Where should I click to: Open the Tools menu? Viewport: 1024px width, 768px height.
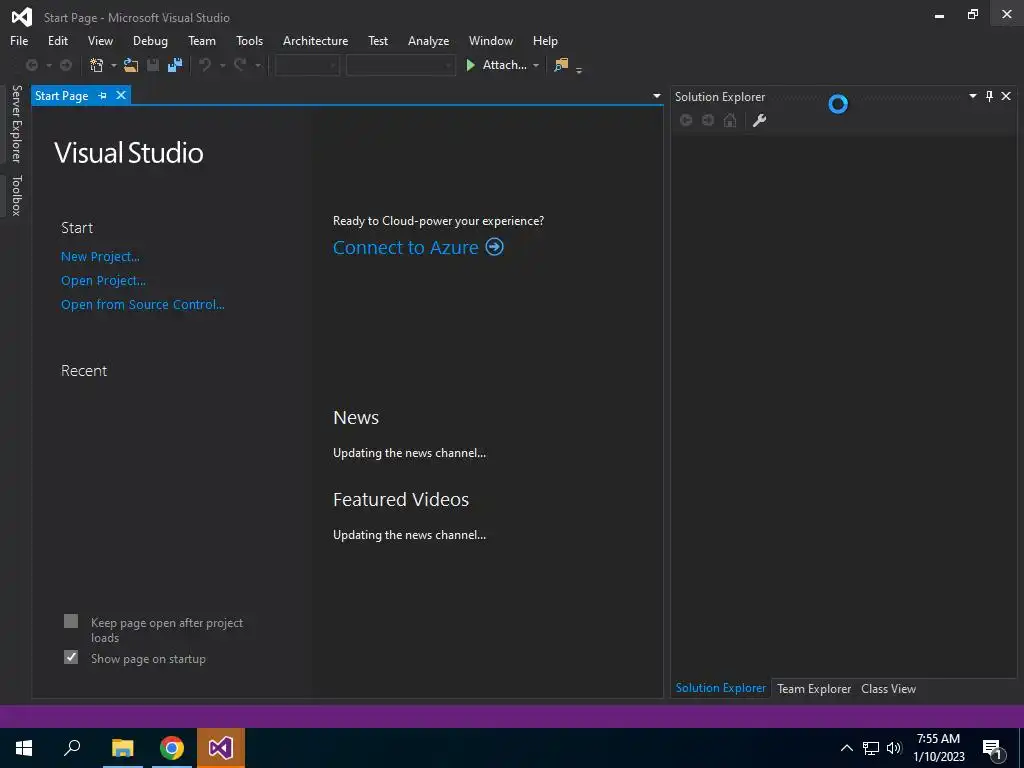pyautogui.click(x=249, y=40)
